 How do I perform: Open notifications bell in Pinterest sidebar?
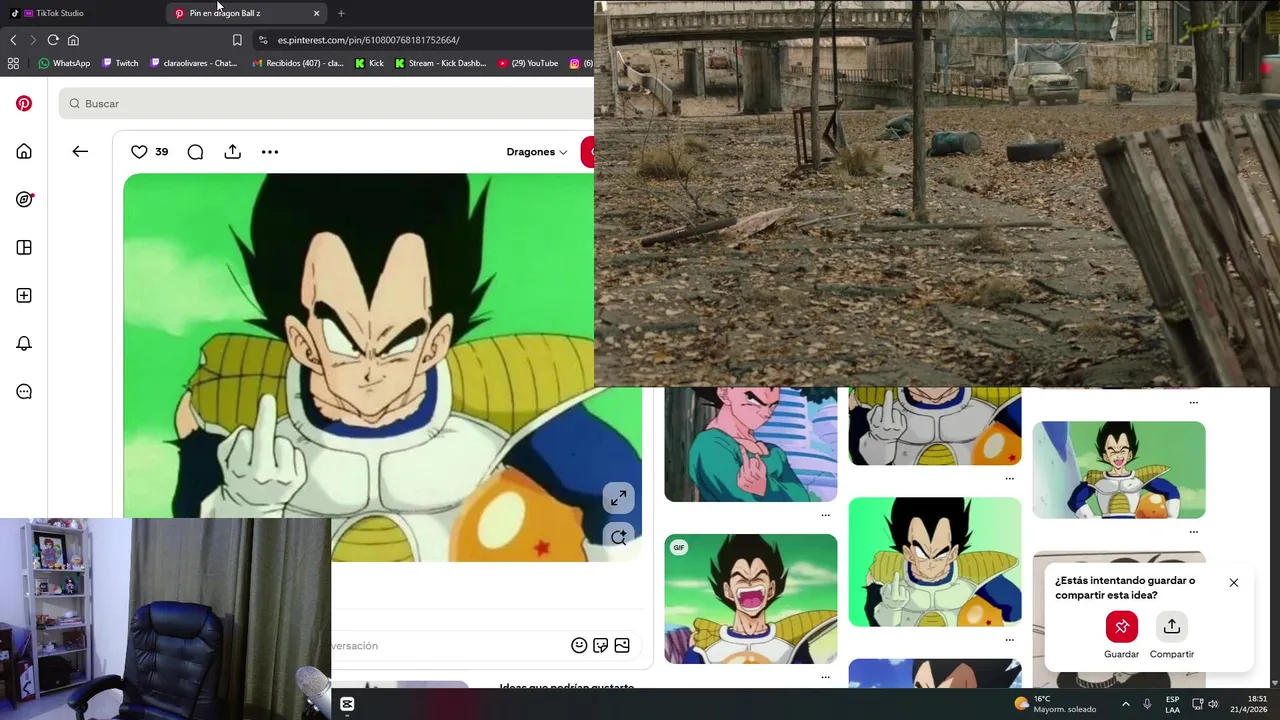pos(24,343)
